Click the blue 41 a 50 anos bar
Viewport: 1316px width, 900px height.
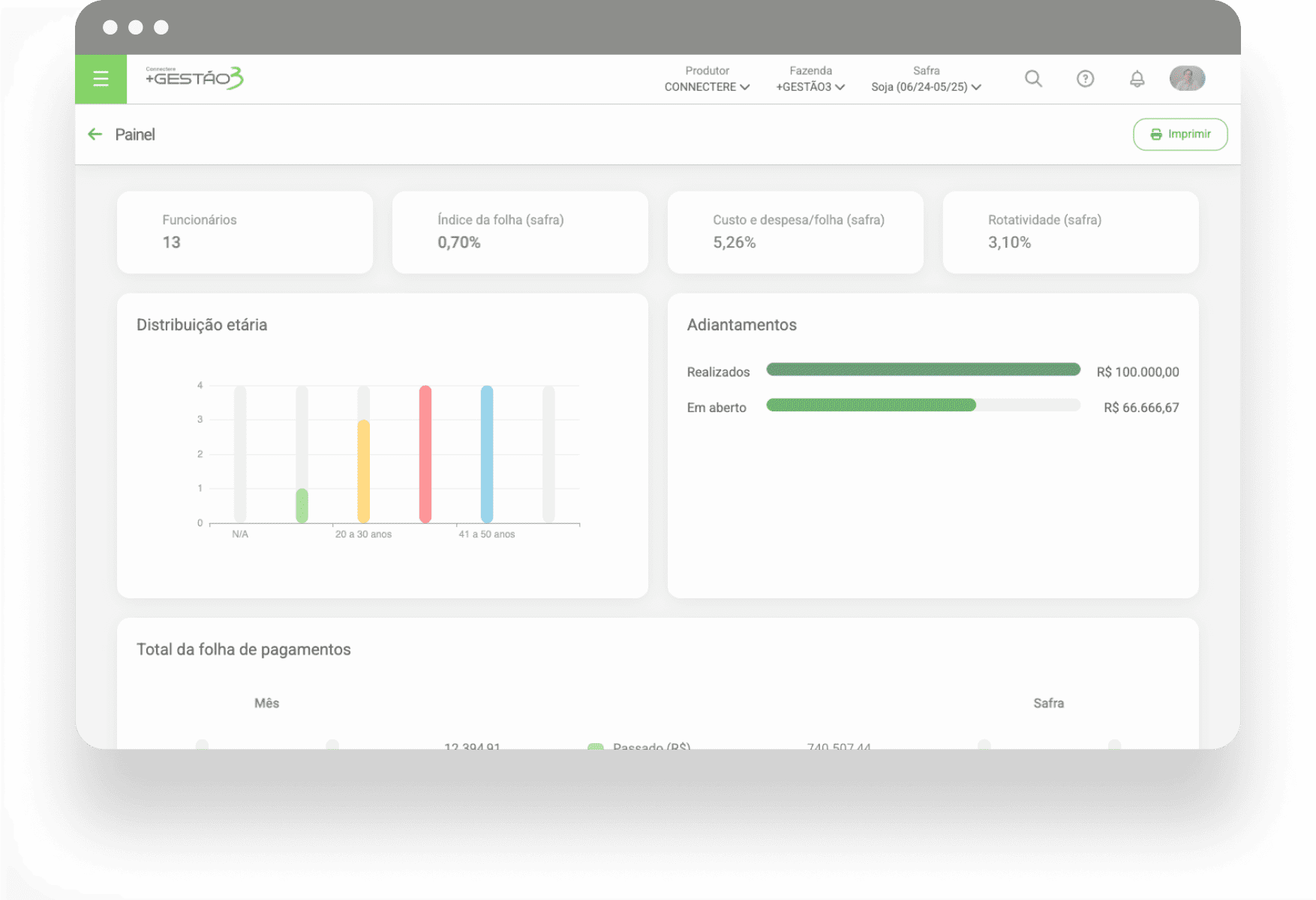[487, 454]
